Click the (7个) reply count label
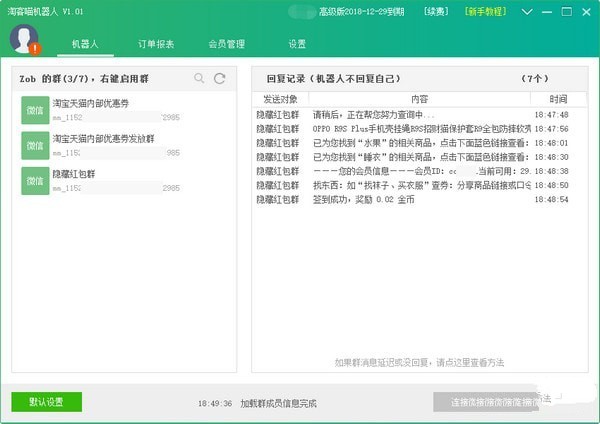The height and width of the screenshot is (424, 600). (x=535, y=79)
